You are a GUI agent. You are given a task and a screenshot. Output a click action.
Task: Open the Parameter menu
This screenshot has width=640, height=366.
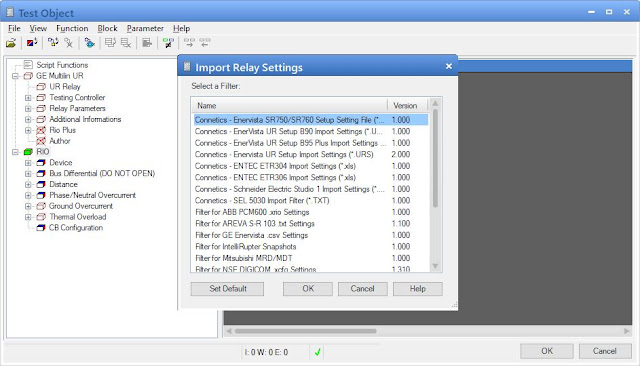[x=145, y=29]
